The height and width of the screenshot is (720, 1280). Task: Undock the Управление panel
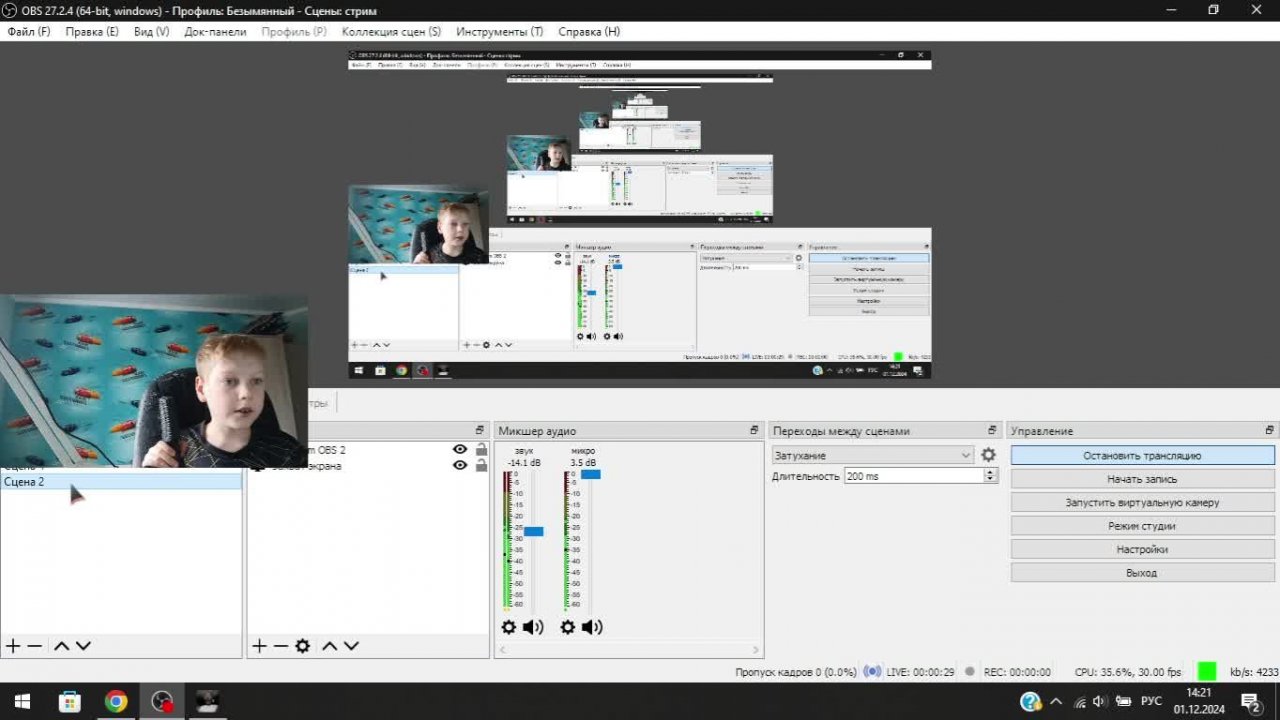(1270, 430)
